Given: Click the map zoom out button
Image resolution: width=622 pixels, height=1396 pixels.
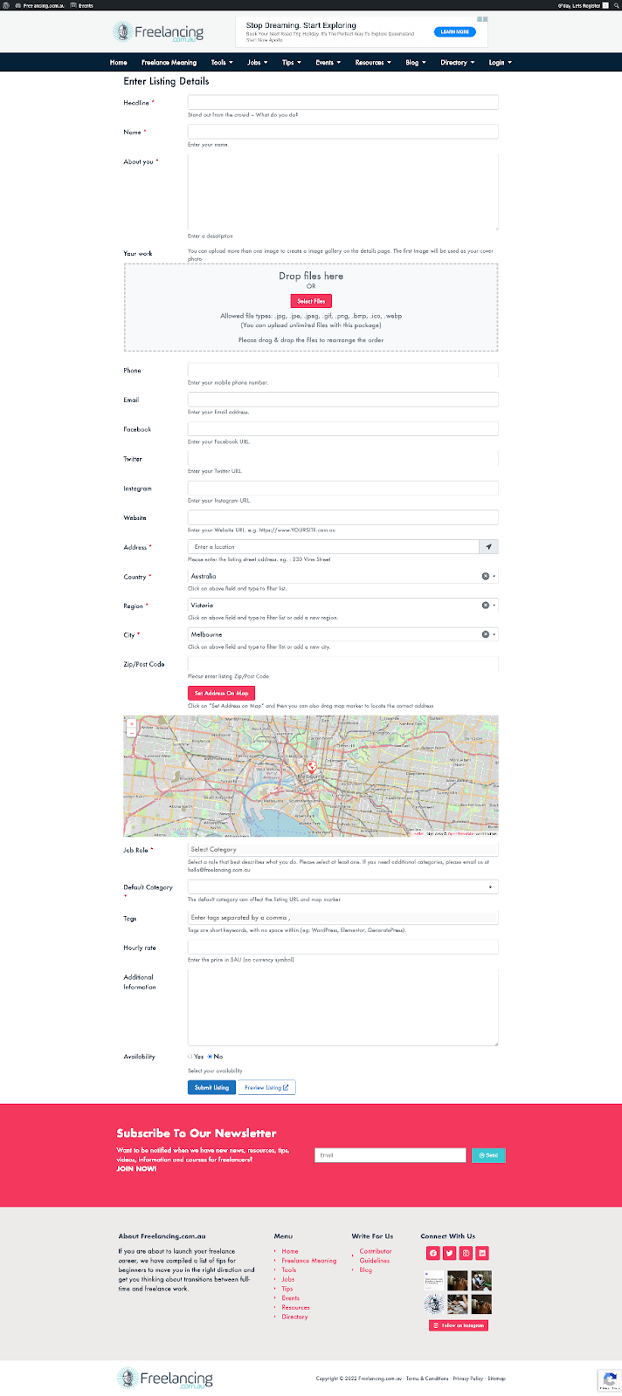Looking at the screenshot, I should pos(131,731).
